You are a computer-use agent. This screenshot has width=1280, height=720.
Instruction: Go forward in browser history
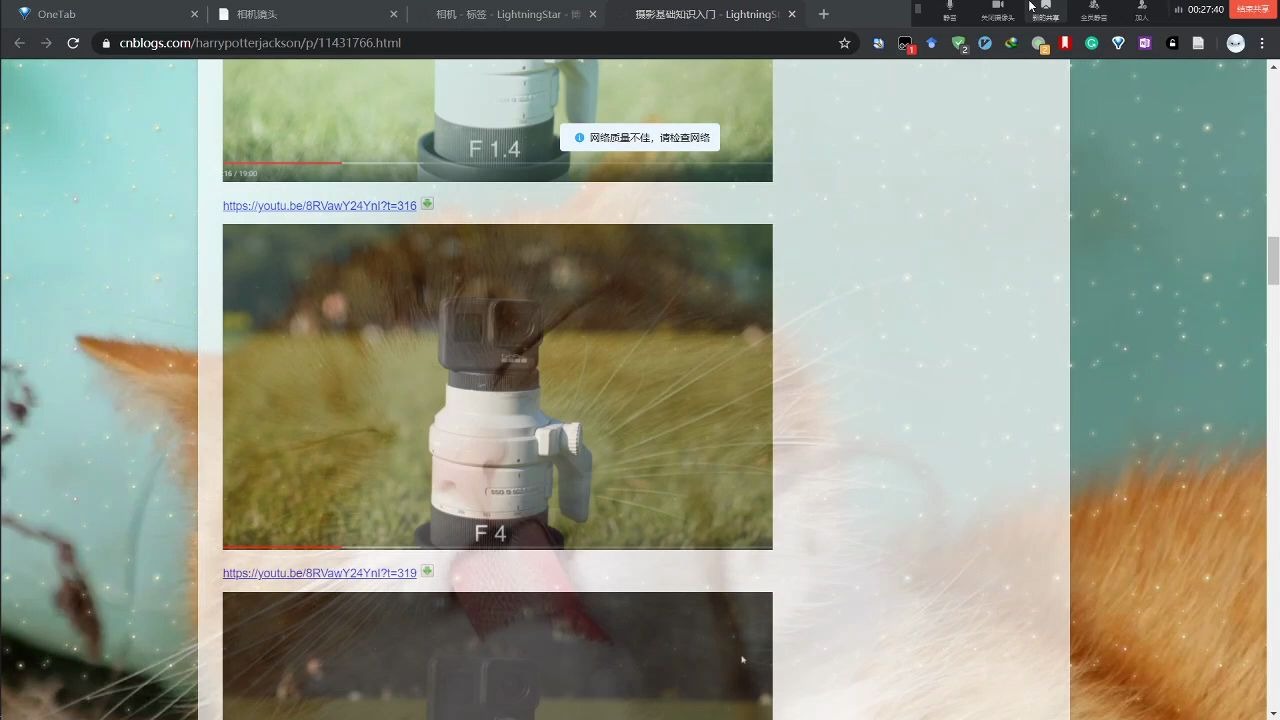tap(46, 43)
